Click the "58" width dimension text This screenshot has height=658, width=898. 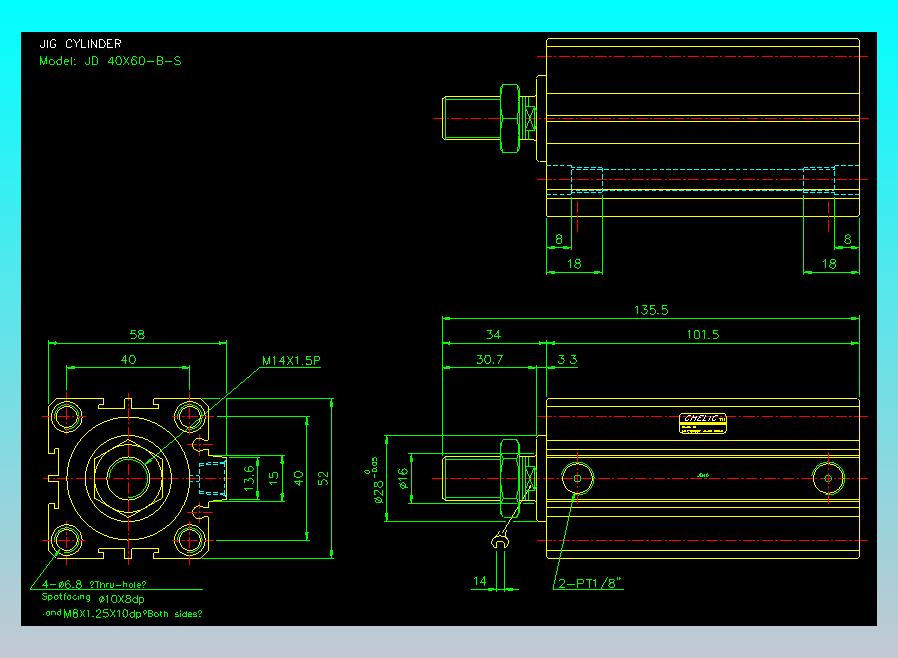point(137,334)
